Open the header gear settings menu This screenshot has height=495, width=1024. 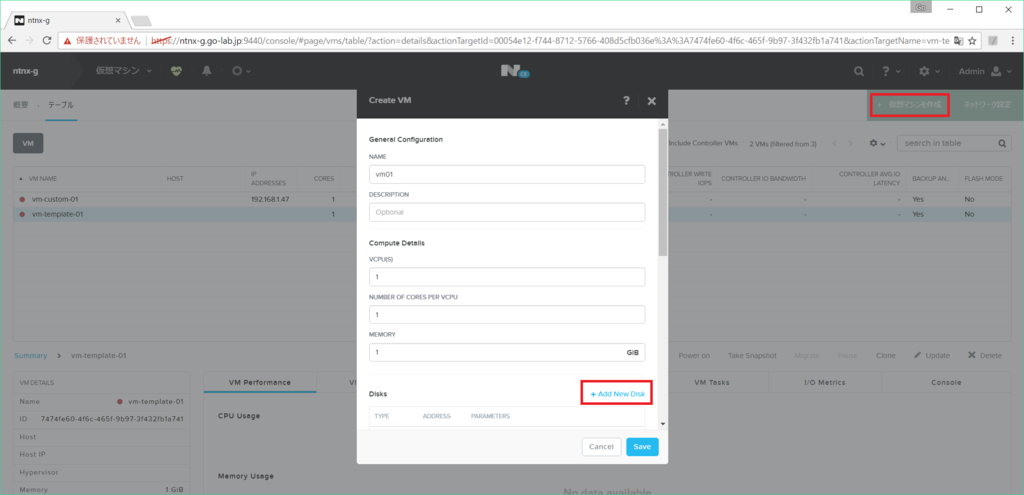[929, 71]
